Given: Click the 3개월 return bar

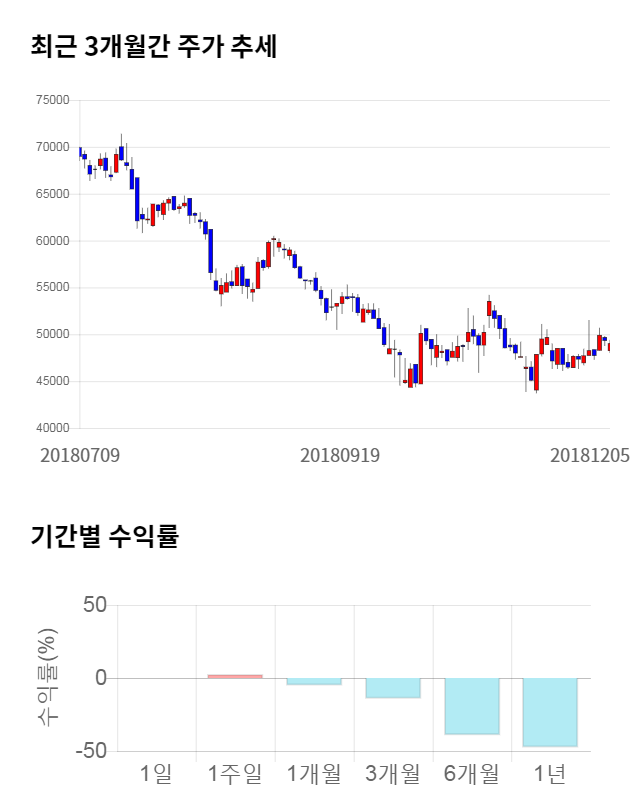Looking at the screenshot, I should [393, 688].
